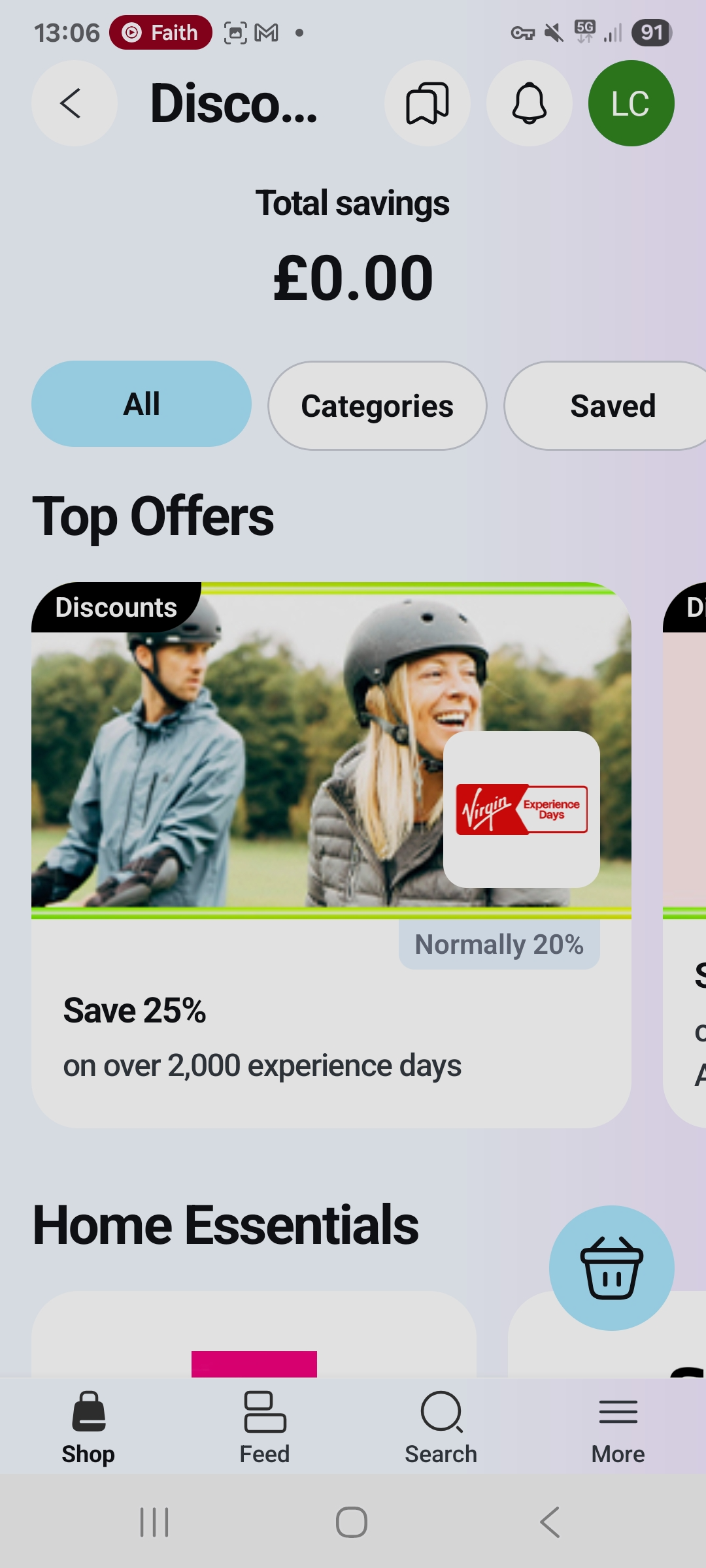Tap the saved offers bookmark icon
This screenshot has height=1568, width=706.
pos(427,104)
